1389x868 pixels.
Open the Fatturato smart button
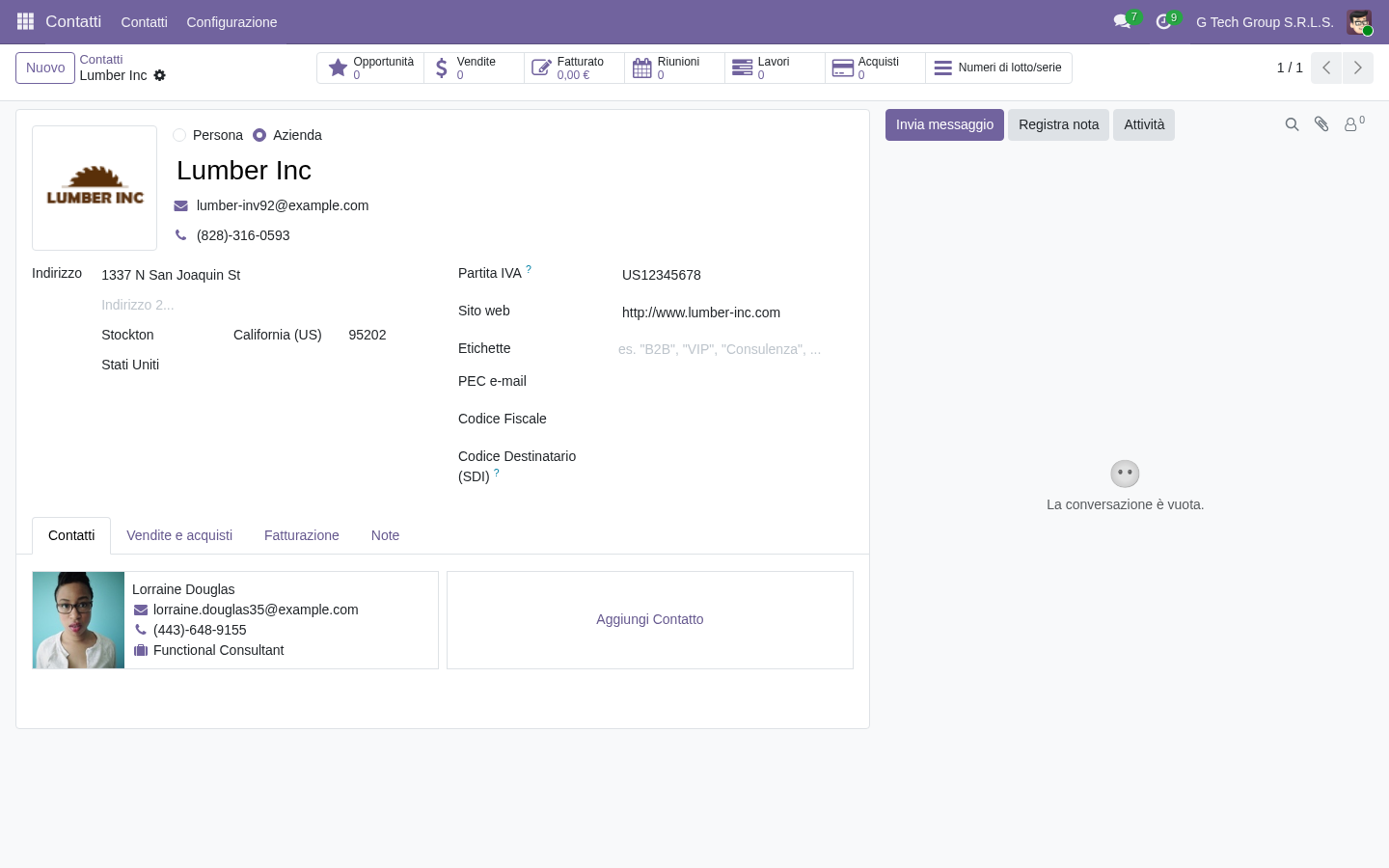coord(575,68)
